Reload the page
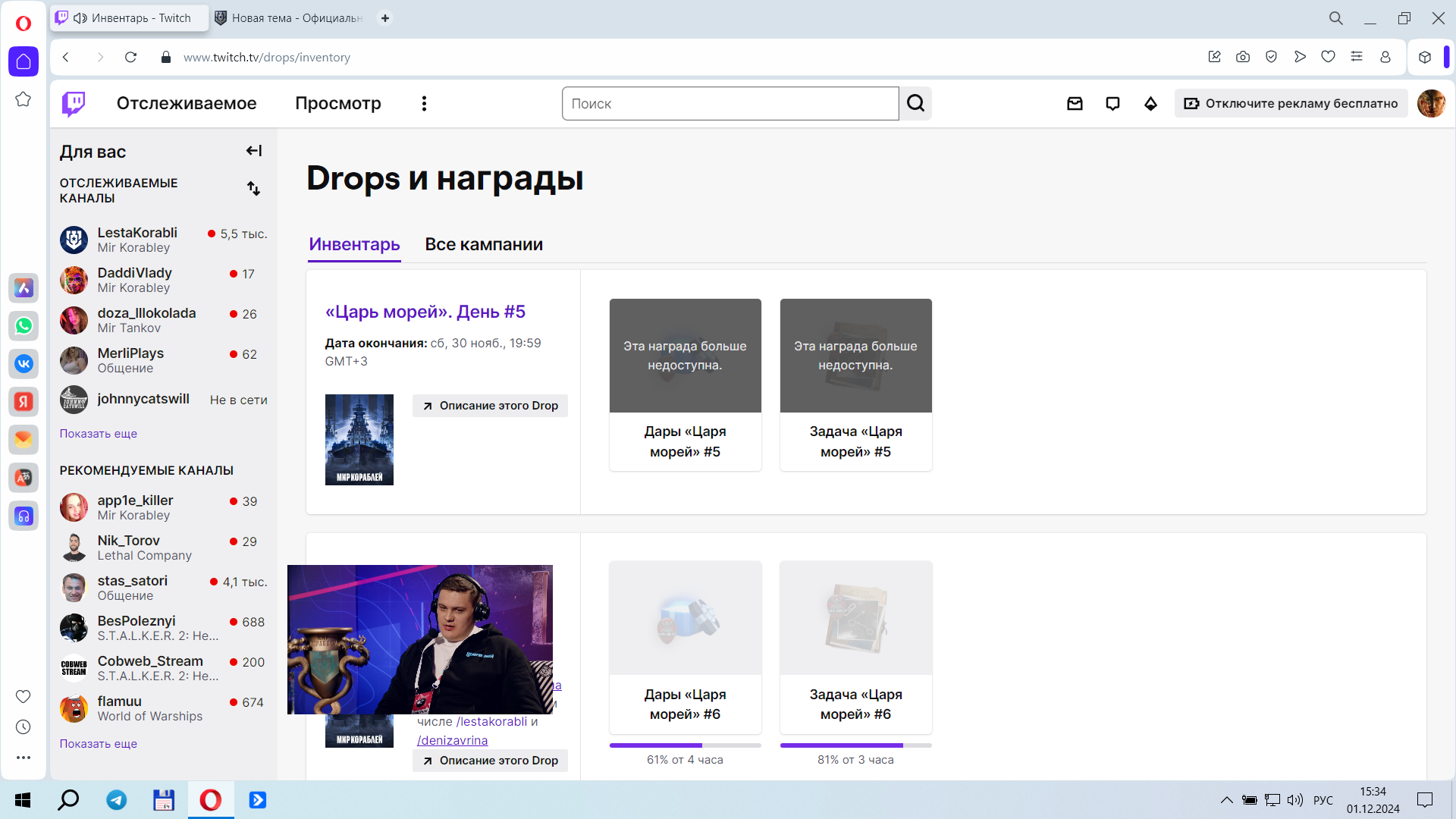This screenshot has width=1456, height=819. pyautogui.click(x=130, y=58)
